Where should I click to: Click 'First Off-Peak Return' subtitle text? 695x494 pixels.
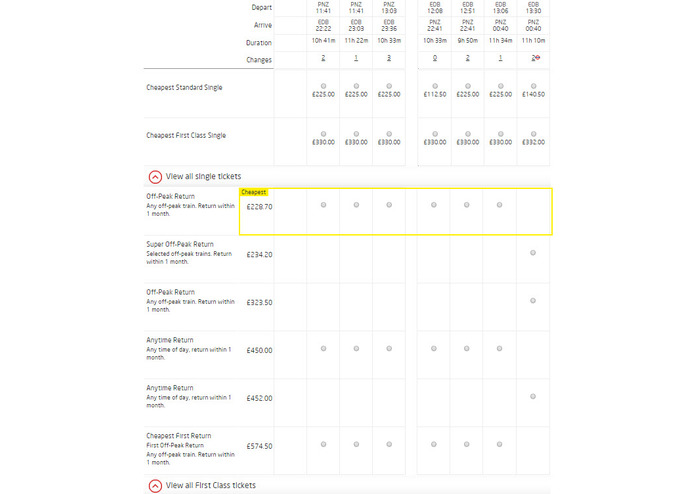[175, 445]
